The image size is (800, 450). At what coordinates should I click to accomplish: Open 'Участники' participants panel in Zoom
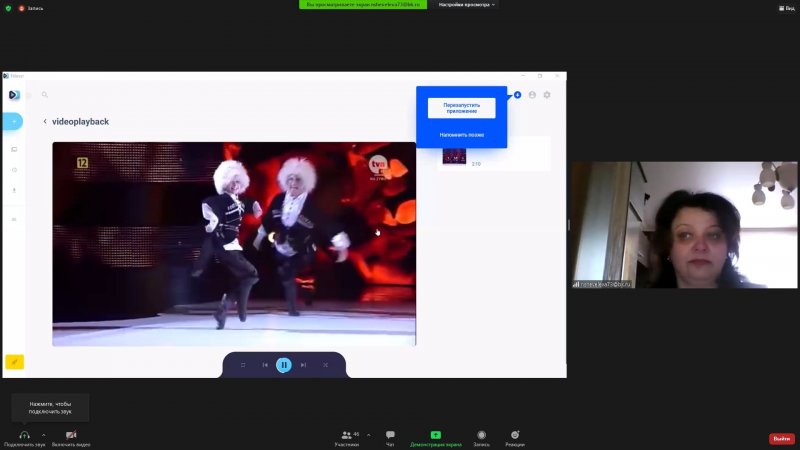point(347,438)
